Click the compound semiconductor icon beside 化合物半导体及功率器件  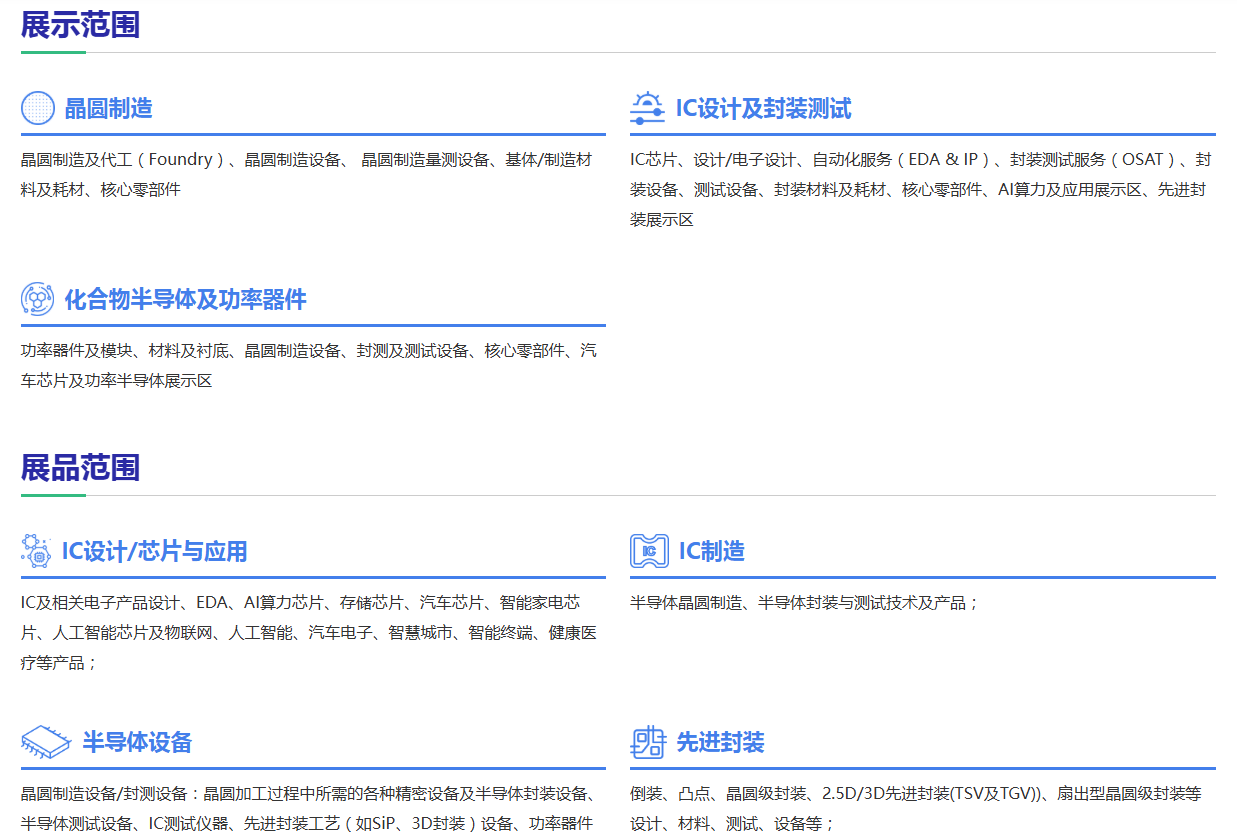pyautogui.click(x=38, y=299)
